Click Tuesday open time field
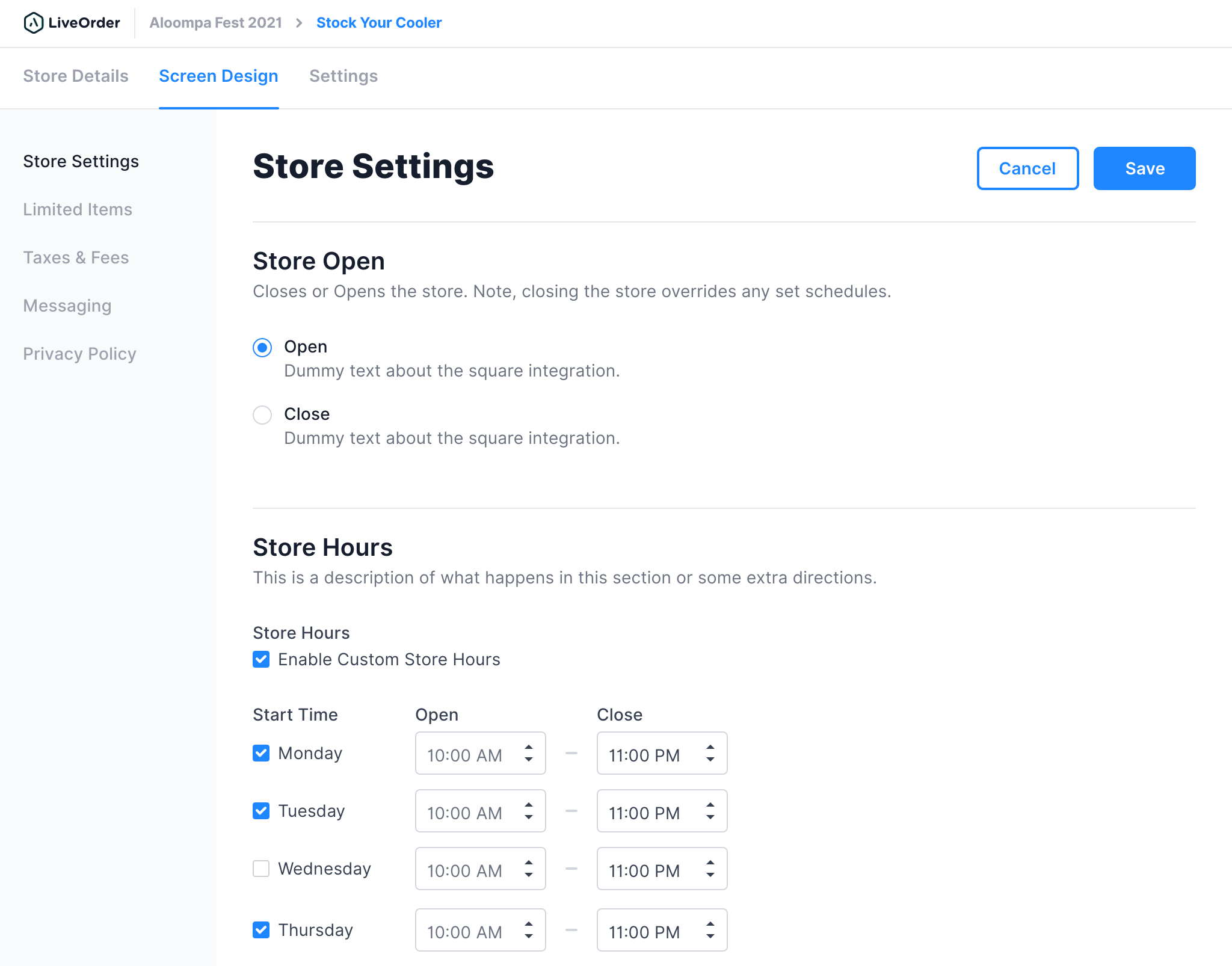This screenshot has width=1232, height=966. click(480, 811)
